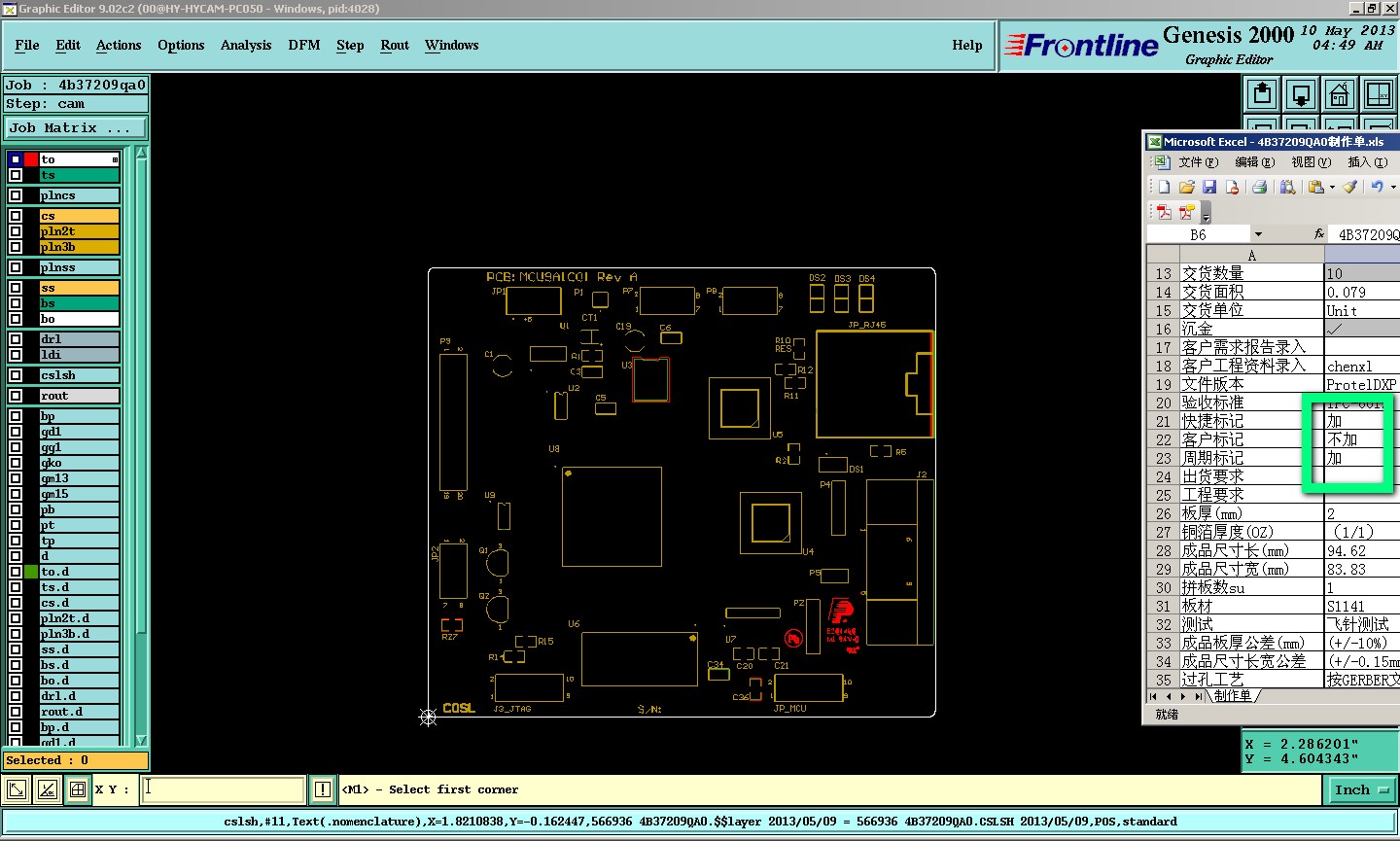Open the File menu
Viewport: 1400px width, 841px height.
(27, 45)
